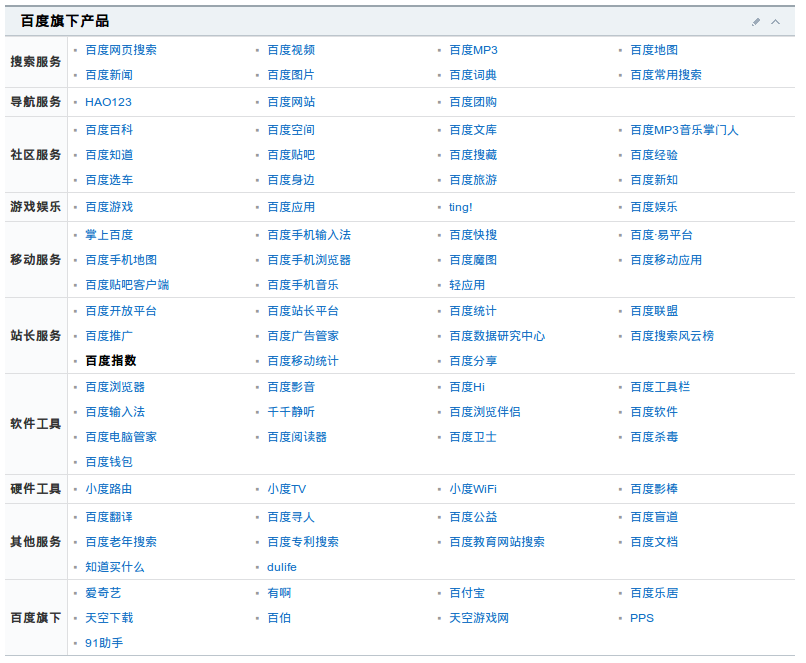The image size is (806, 663).
Task: Open 百度手机地图 link
Action: point(121,260)
